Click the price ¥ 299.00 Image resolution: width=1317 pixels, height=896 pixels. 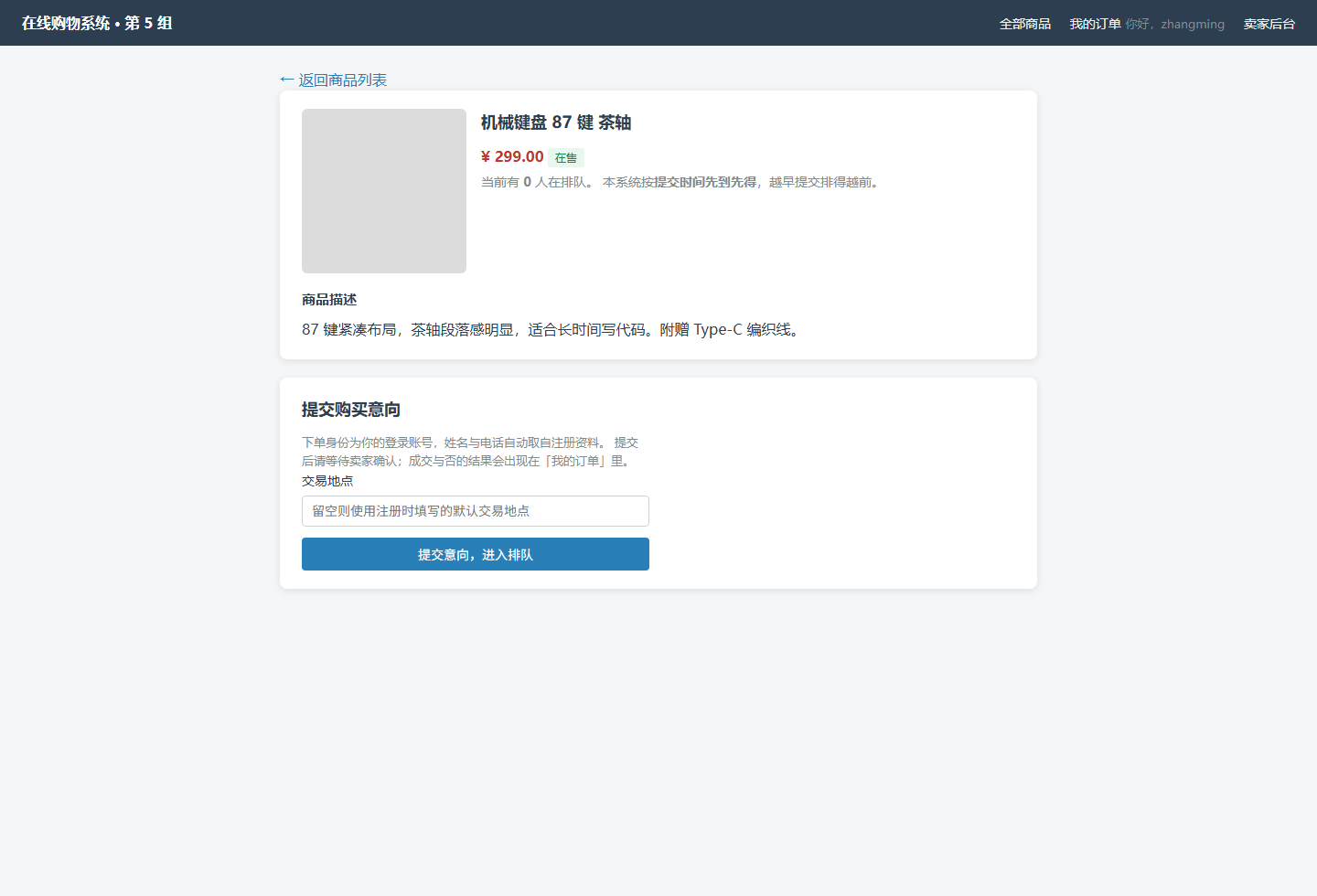[512, 157]
